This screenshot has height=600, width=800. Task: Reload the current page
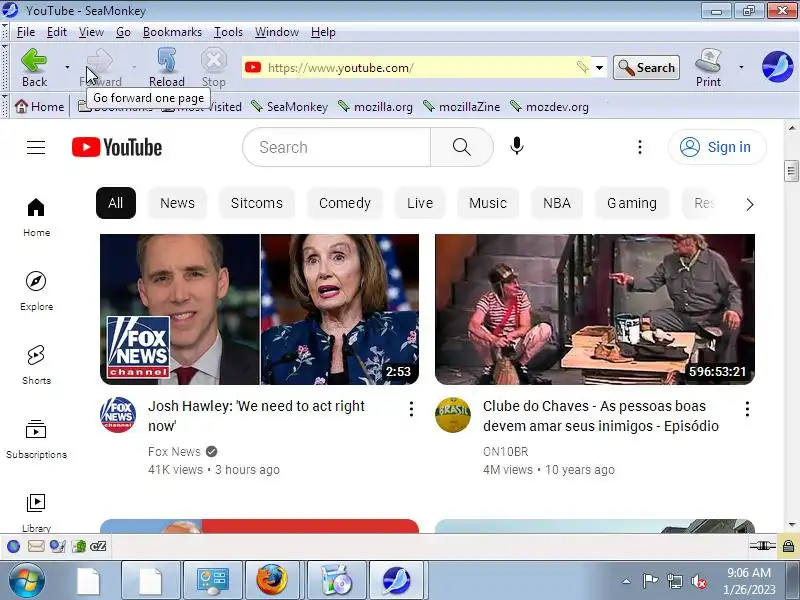point(166,67)
